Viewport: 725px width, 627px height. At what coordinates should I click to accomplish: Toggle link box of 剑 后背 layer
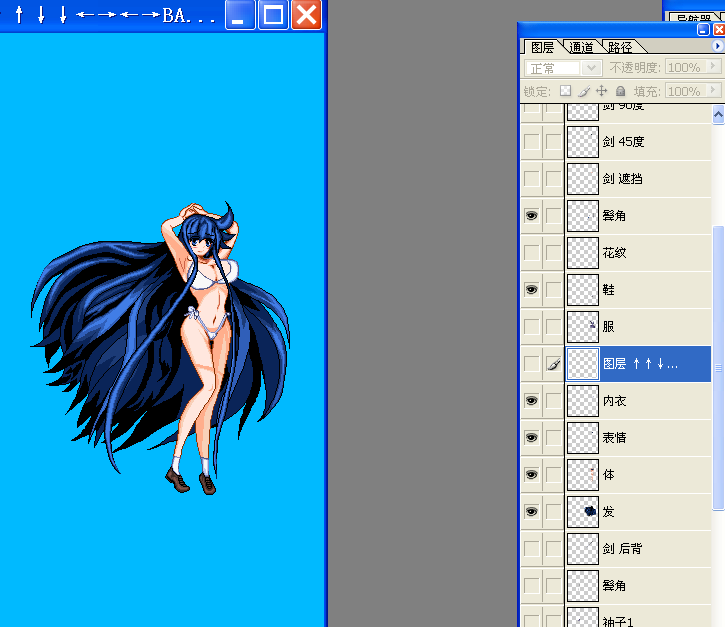[554, 549]
